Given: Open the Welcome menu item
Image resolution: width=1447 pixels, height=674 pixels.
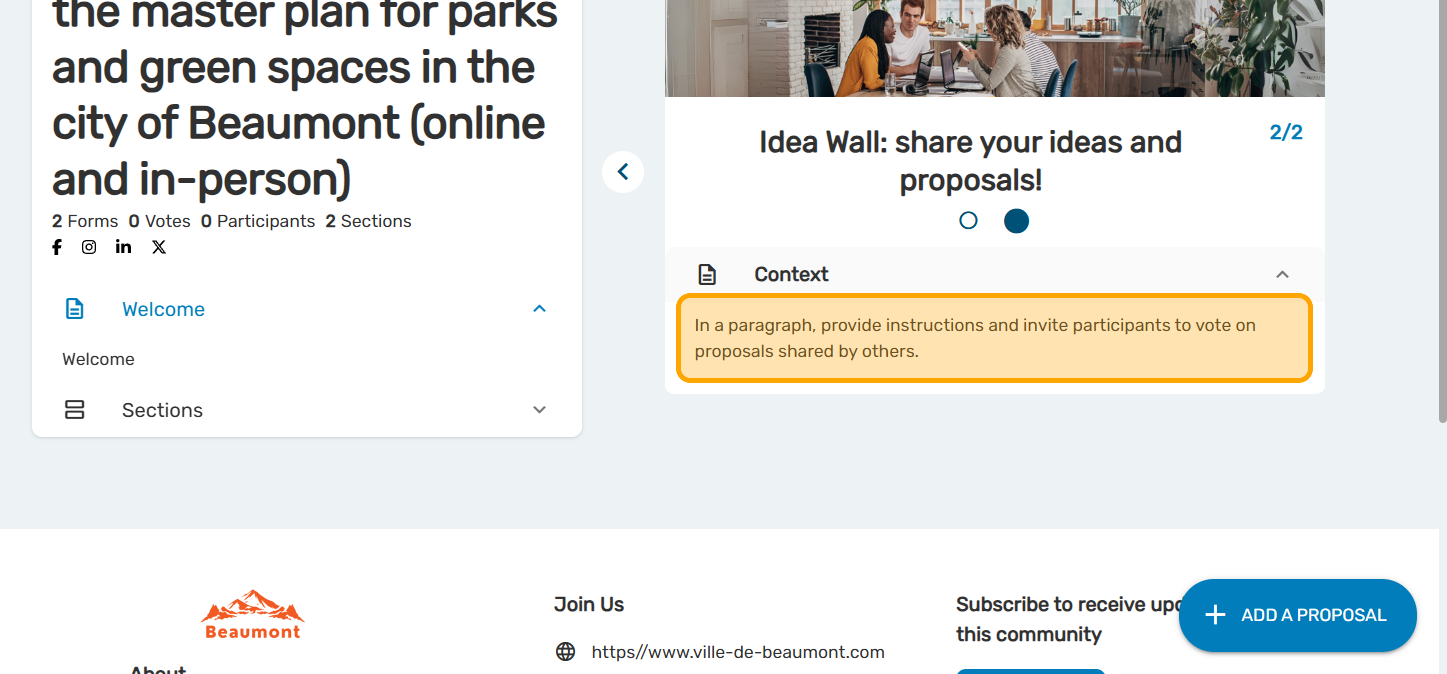Looking at the screenshot, I should (163, 309).
